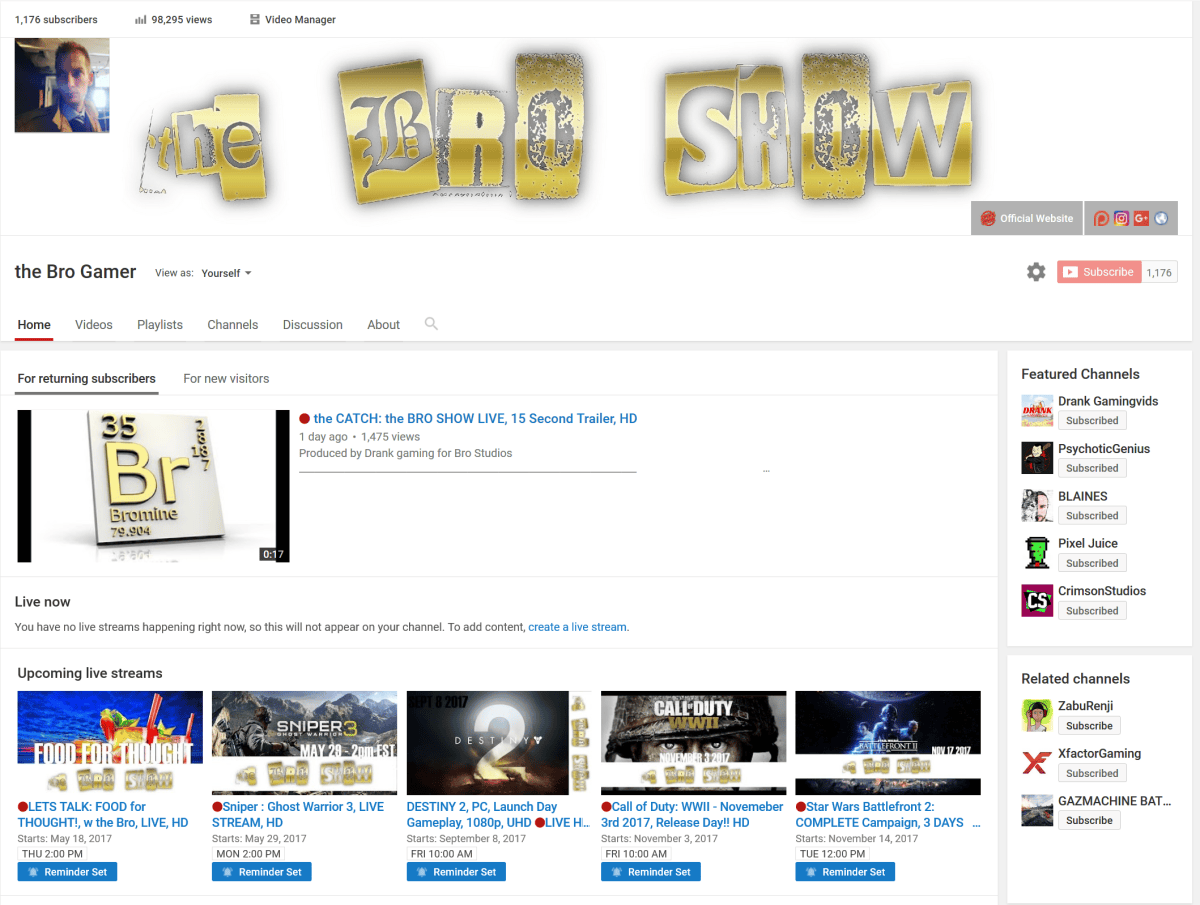This screenshot has width=1200, height=905.
Task: Open Food For Thought stream thumbnail
Action: tap(110, 742)
